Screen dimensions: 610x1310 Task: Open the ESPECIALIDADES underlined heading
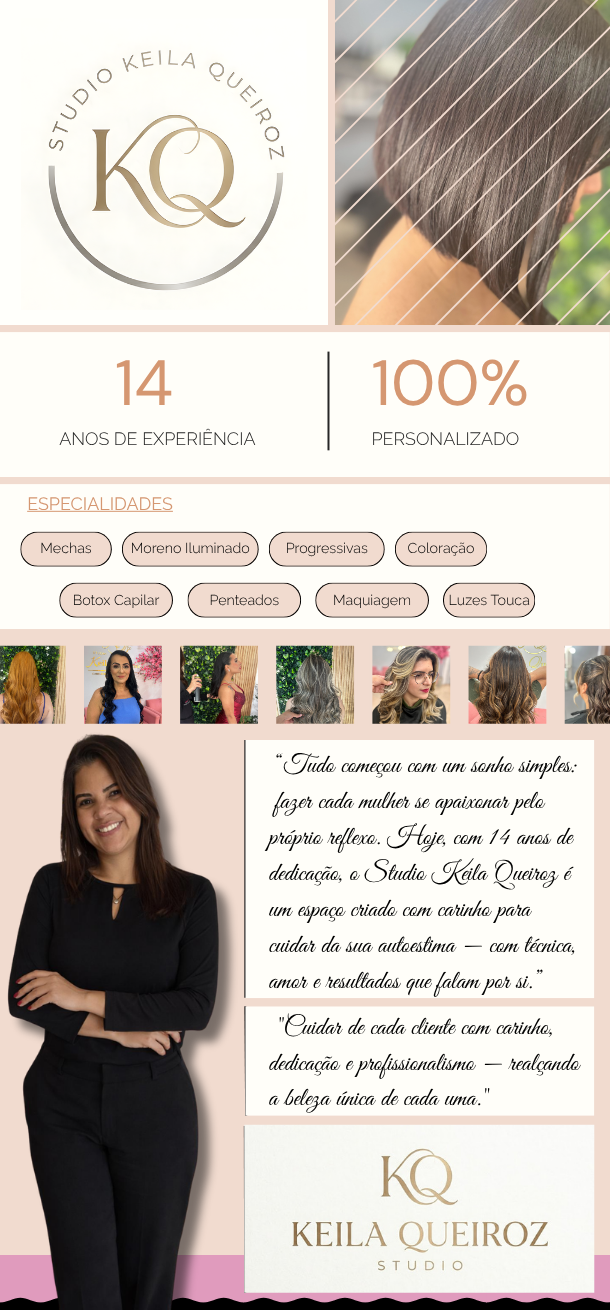pyautogui.click(x=100, y=504)
